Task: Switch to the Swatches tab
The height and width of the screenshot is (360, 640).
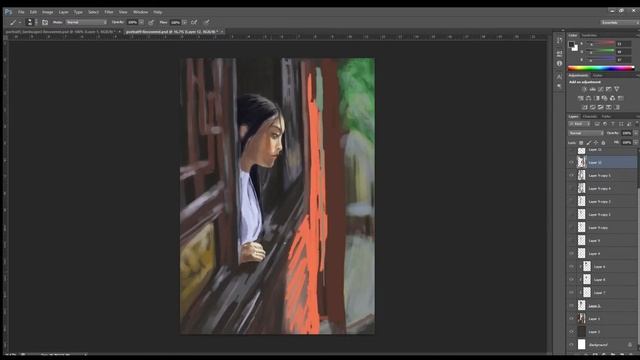Action: [x=589, y=36]
